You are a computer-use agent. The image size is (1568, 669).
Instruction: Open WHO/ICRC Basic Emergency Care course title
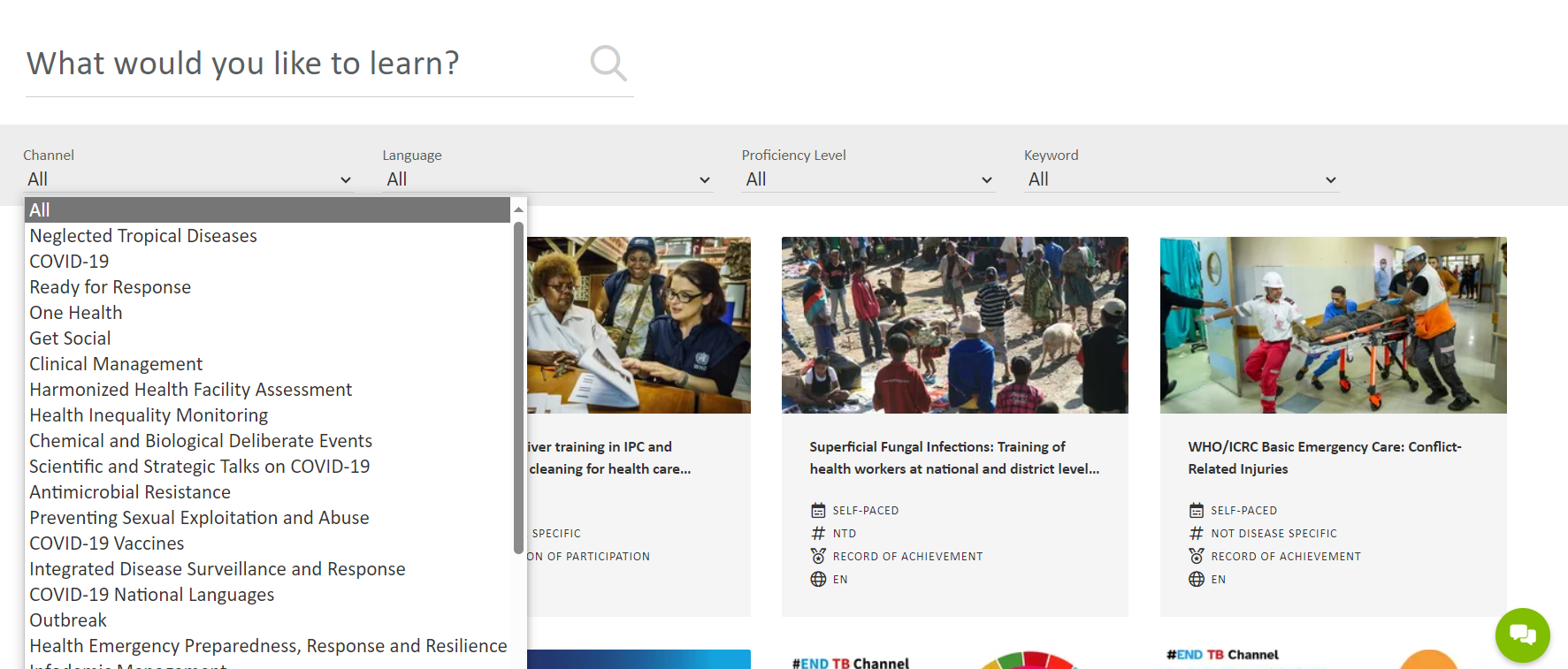click(1324, 458)
